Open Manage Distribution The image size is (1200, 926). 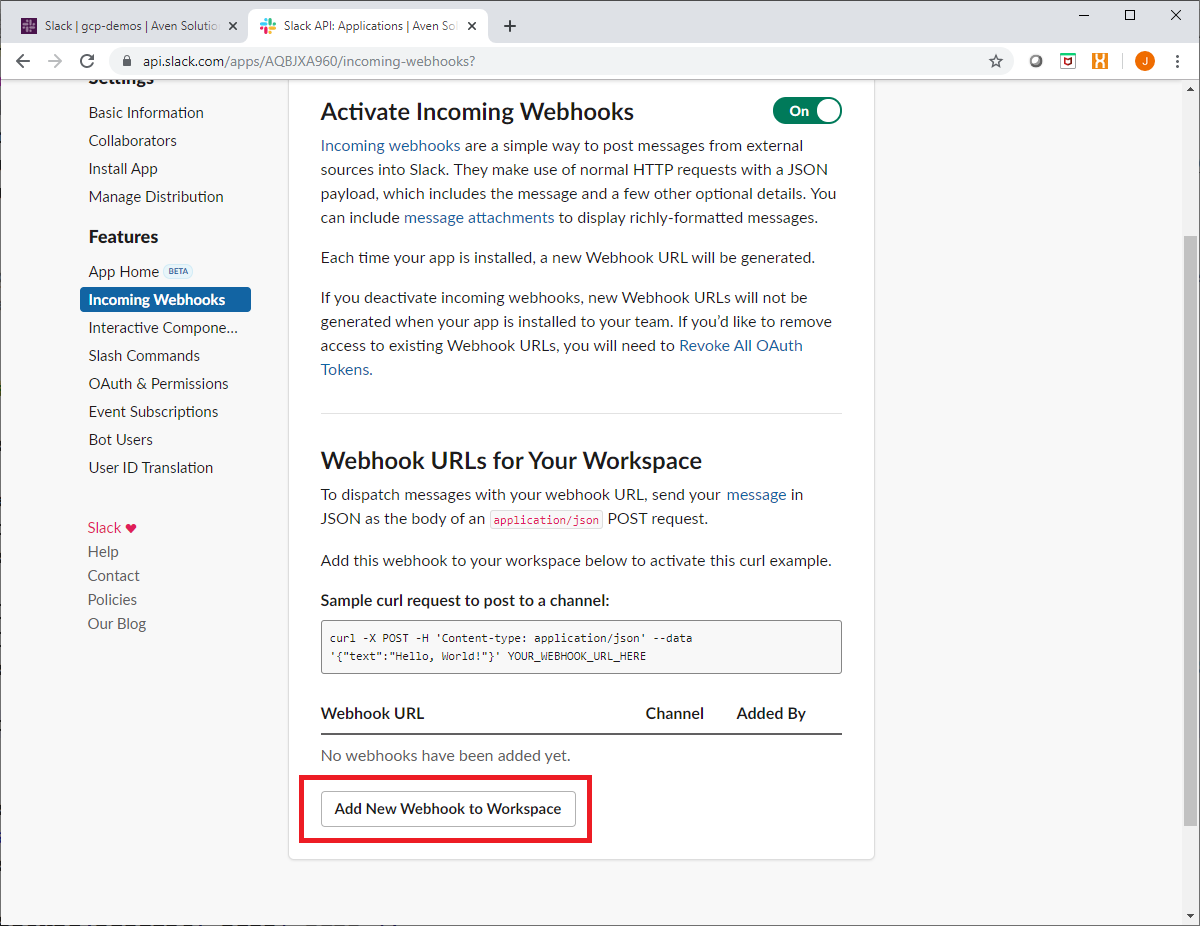click(x=156, y=197)
